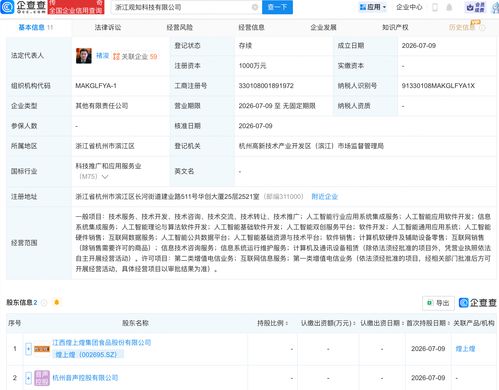This screenshot has width=499, height=390.
Task: Click the legal representative's name link
Action: [x=103, y=56]
